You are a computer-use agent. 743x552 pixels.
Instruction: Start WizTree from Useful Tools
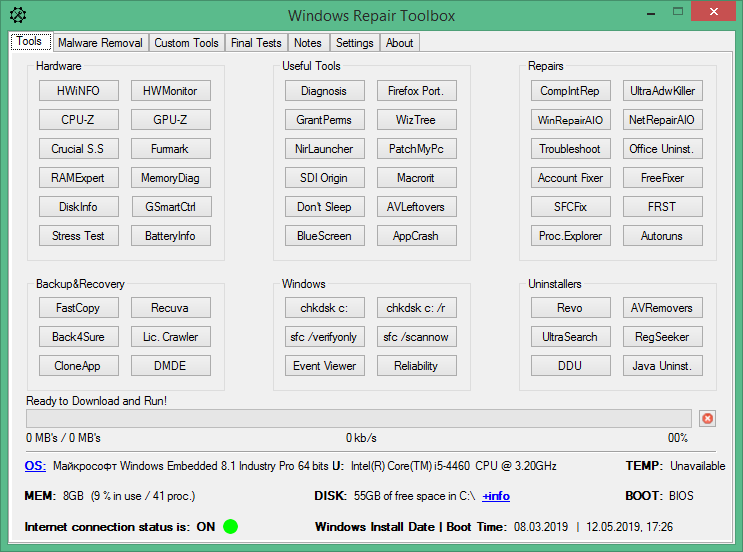tap(417, 119)
